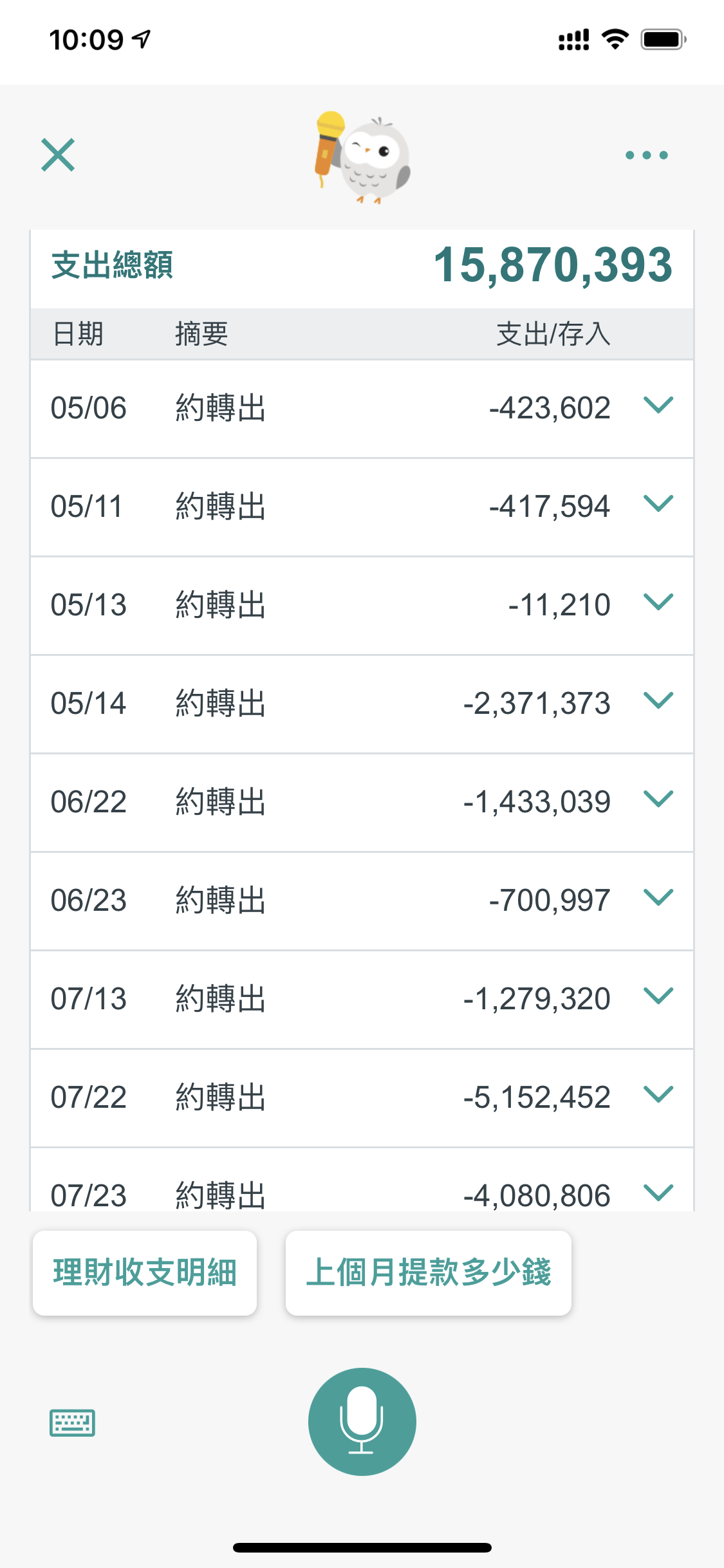
Task: Expand the 07/22 -5,152,452 entry
Action: [658, 1095]
